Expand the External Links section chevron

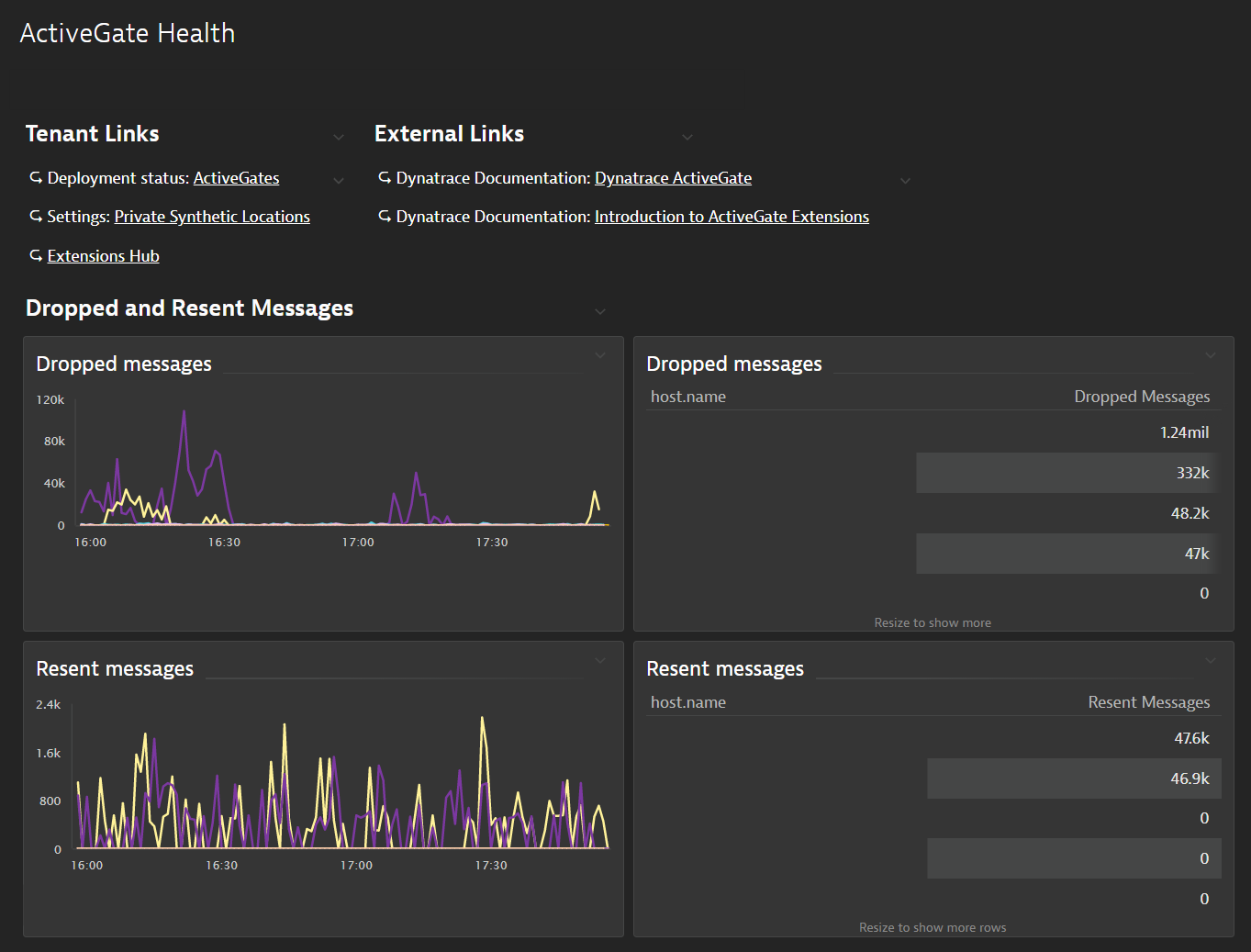[687, 137]
